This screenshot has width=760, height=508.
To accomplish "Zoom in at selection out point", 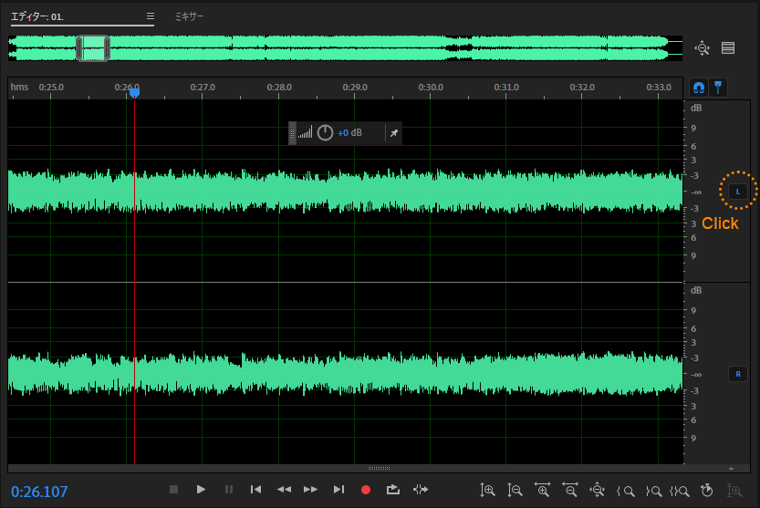I will (653, 491).
